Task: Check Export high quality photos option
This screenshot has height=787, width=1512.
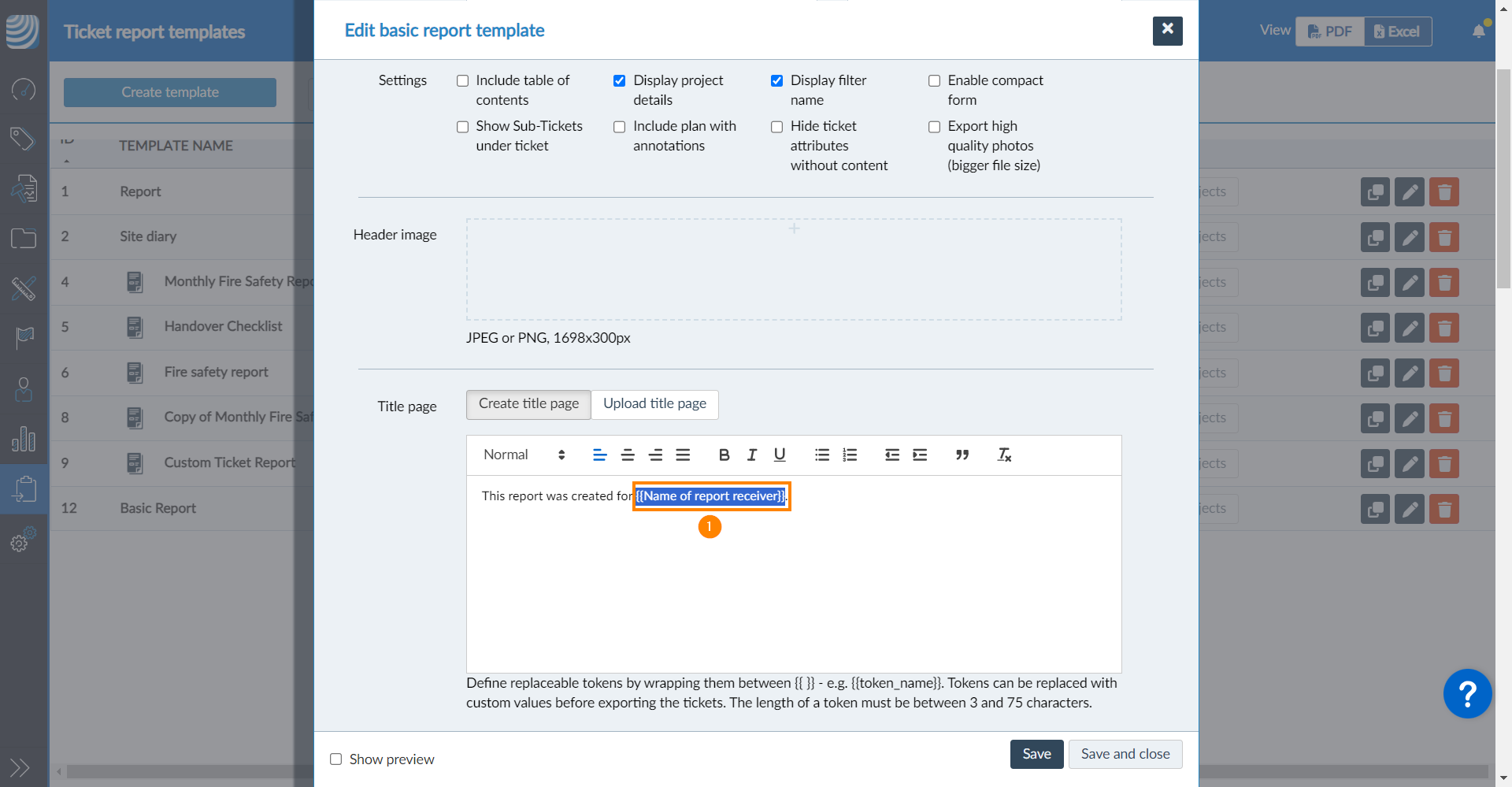Action: pos(935,127)
